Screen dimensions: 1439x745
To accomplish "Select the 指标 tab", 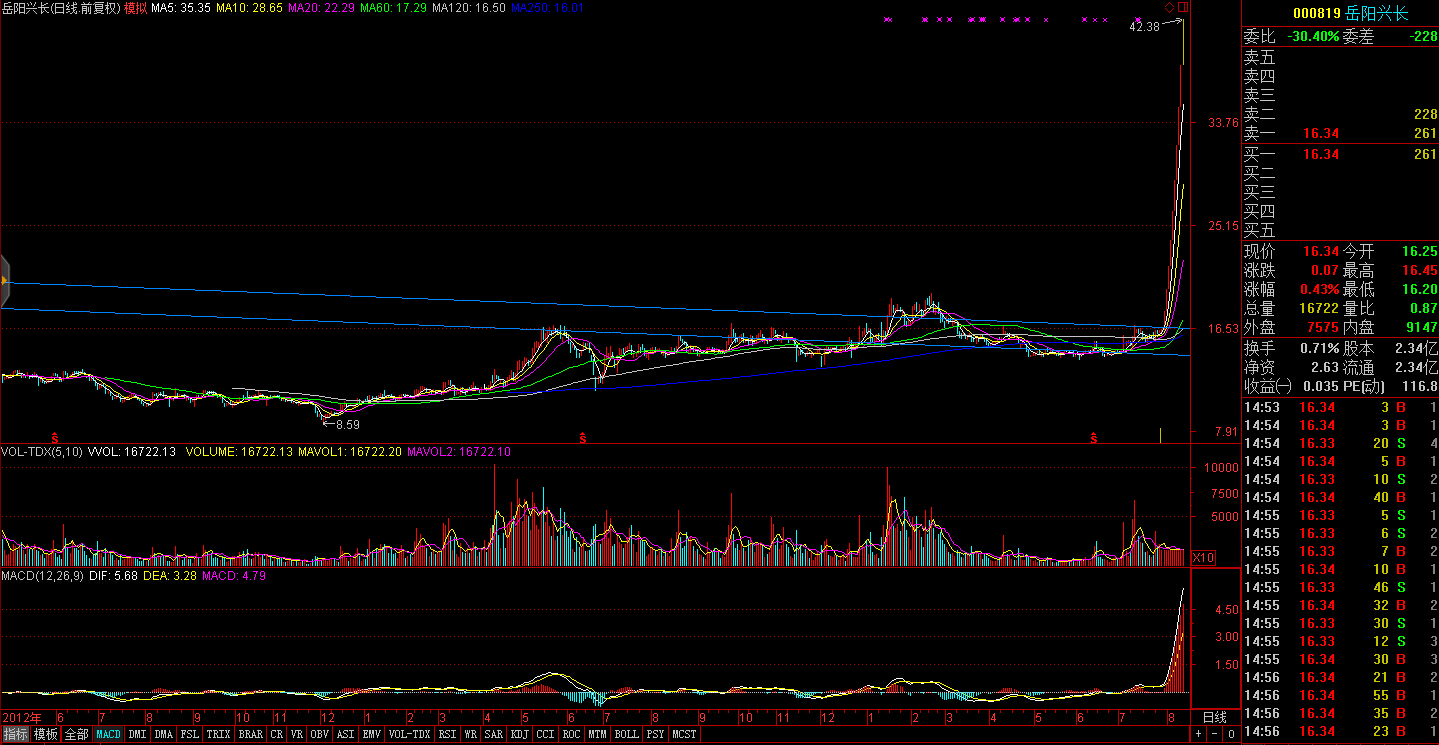I will pyautogui.click(x=15, y=734).
